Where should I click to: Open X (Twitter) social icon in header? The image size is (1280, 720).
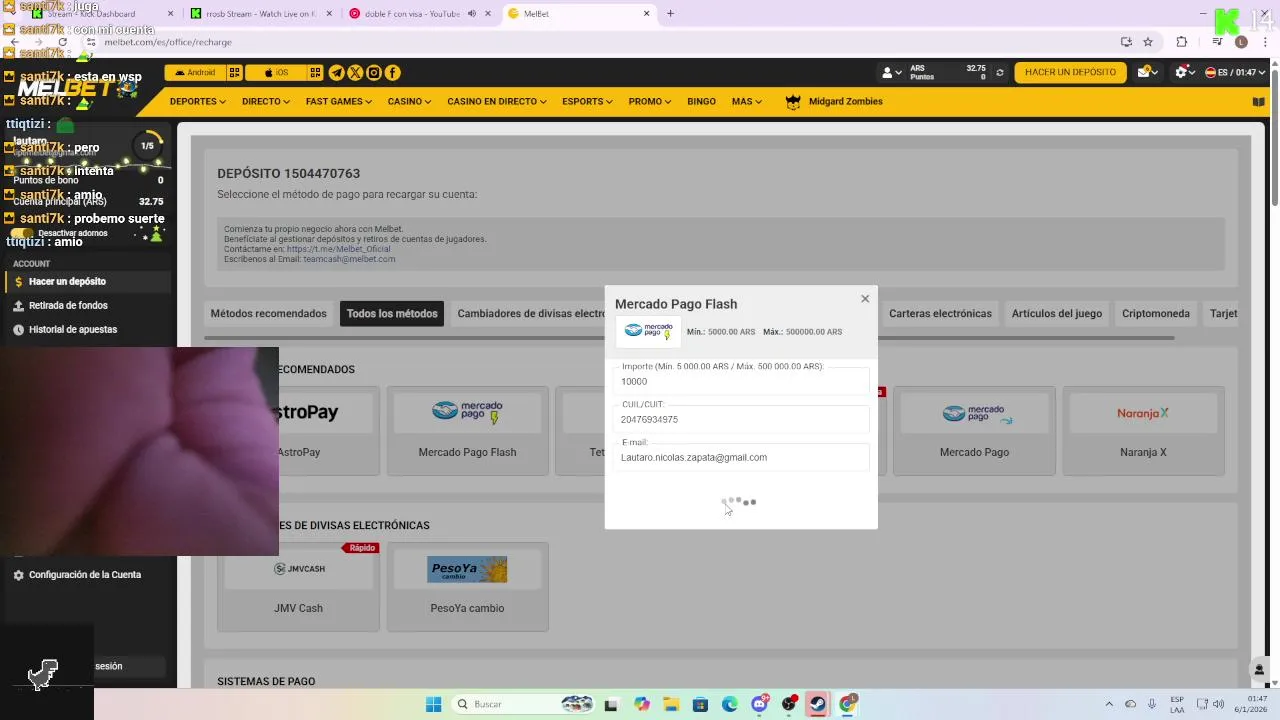click(x=355, y=73)
